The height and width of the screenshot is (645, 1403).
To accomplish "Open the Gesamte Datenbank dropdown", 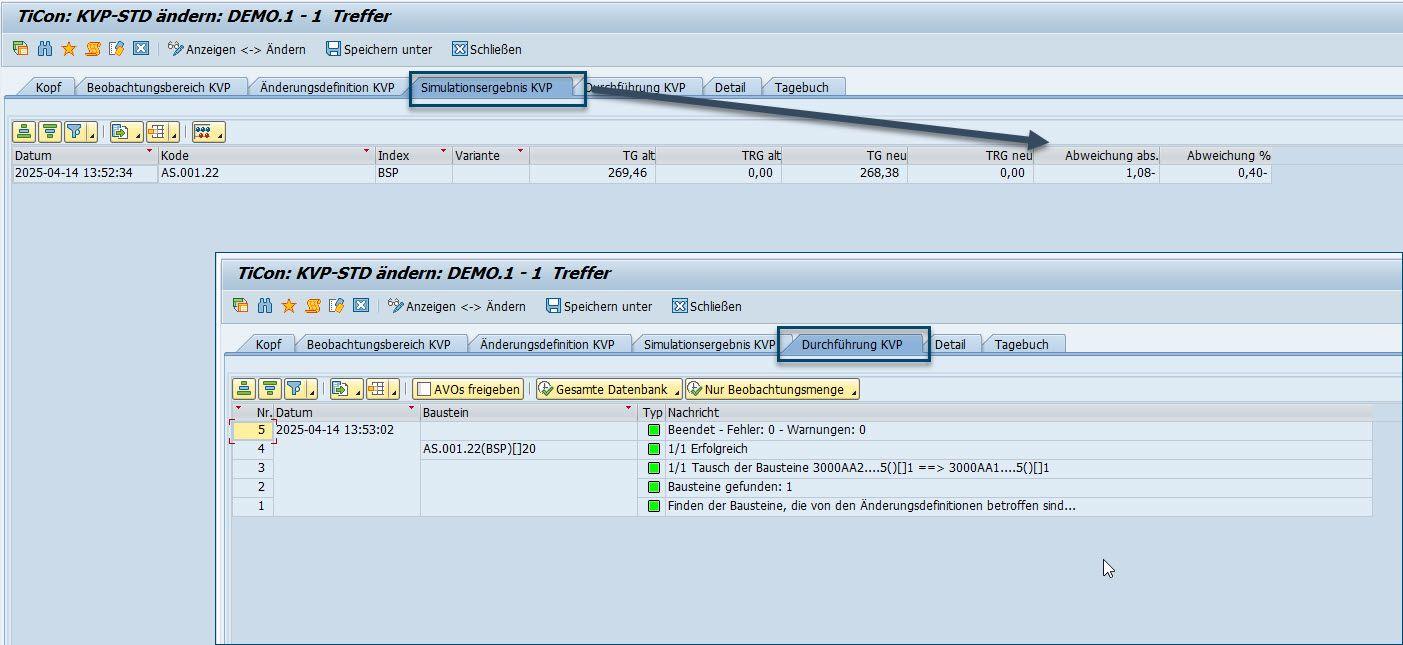I will click(609, 389).
